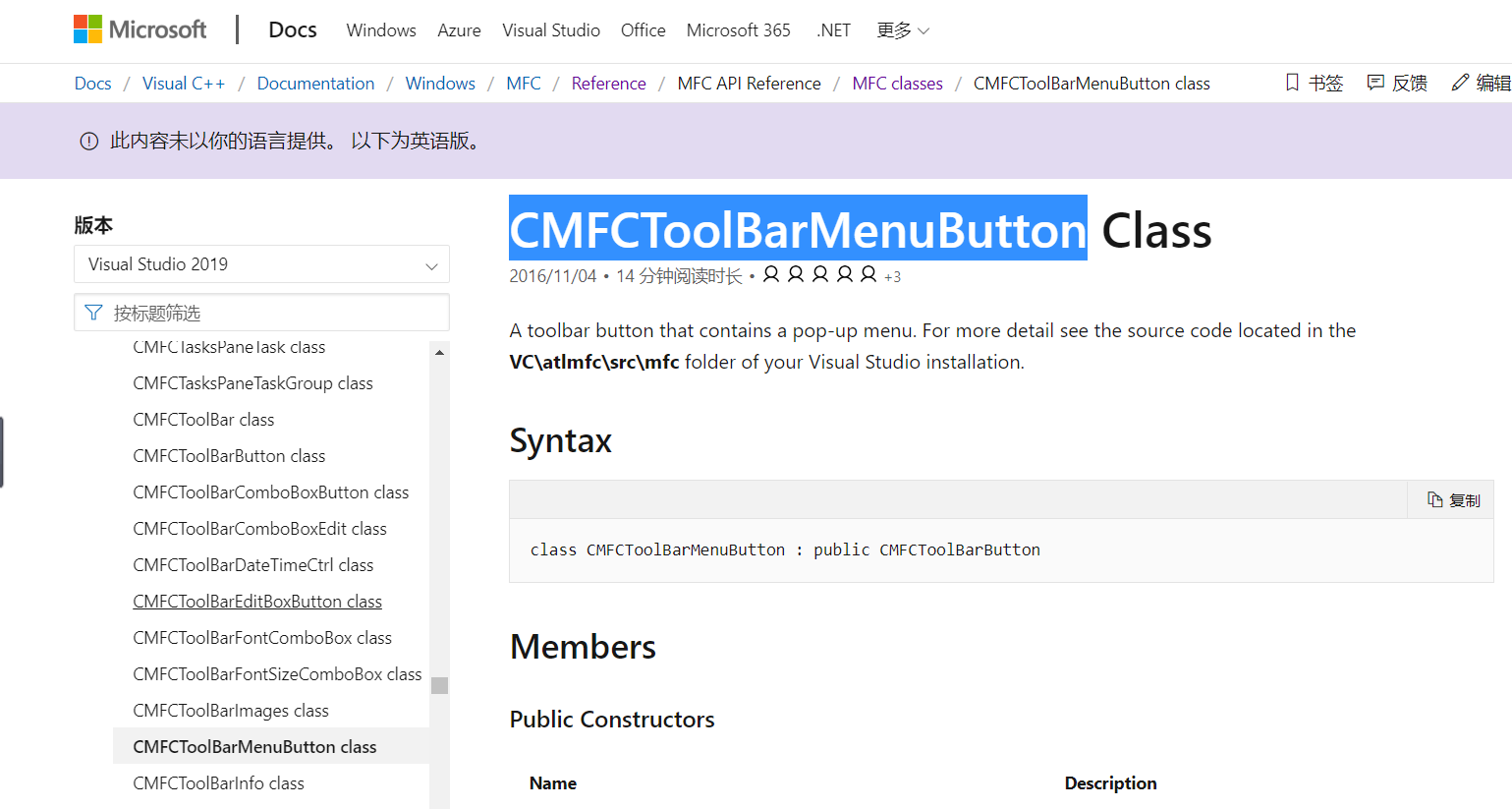Go to Reference breadcrumb link

coord(609,84)
